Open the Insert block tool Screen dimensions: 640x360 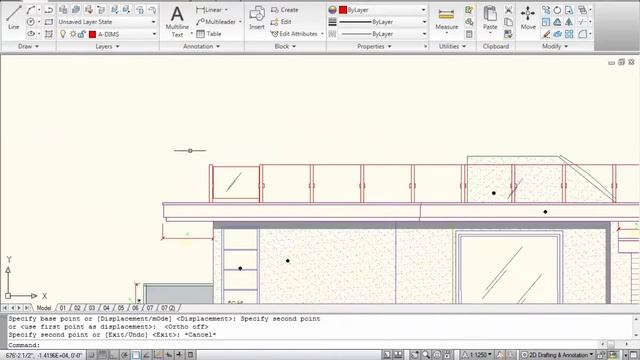(257, 18)
